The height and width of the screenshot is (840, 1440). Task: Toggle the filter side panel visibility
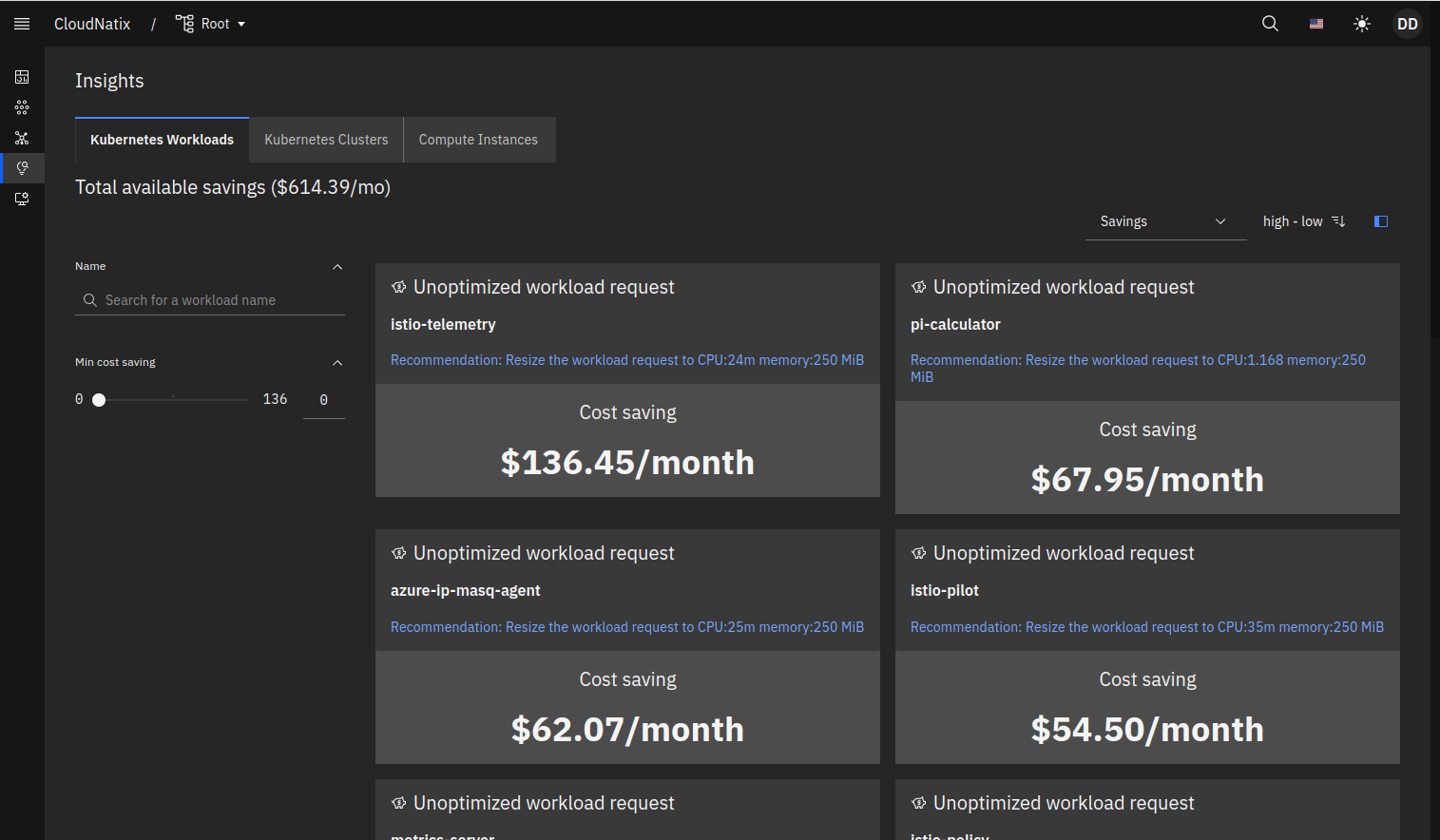click(1381, 221)
